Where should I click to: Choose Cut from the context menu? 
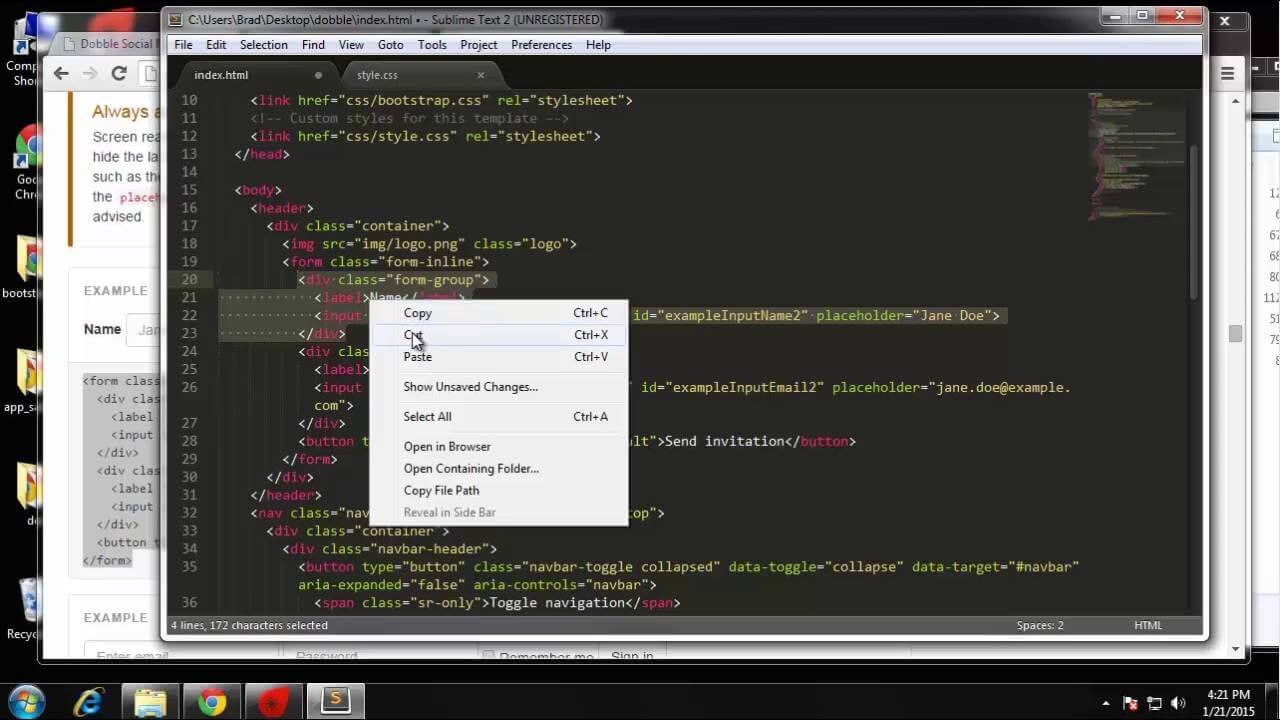(x=499, y=335)
